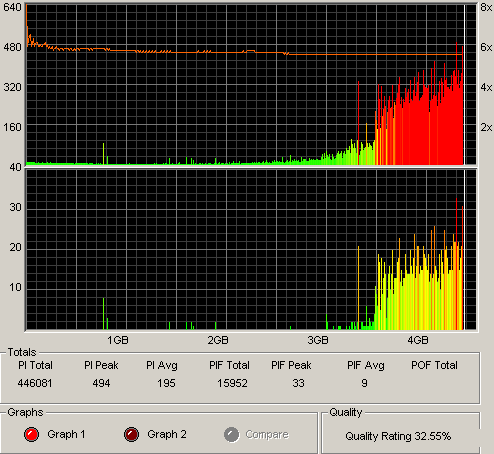The width and height of the screenshot is (494, 454).
Task: Click the white end-of-scan vertical line in upper graph
Action: coord(464,85)
